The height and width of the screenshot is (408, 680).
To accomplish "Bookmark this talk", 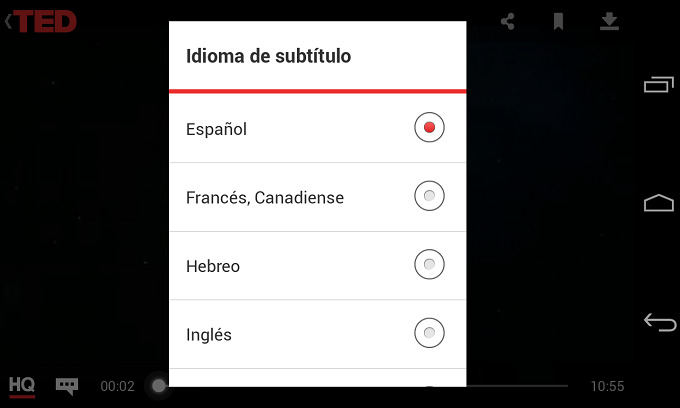I will [558, 21].
